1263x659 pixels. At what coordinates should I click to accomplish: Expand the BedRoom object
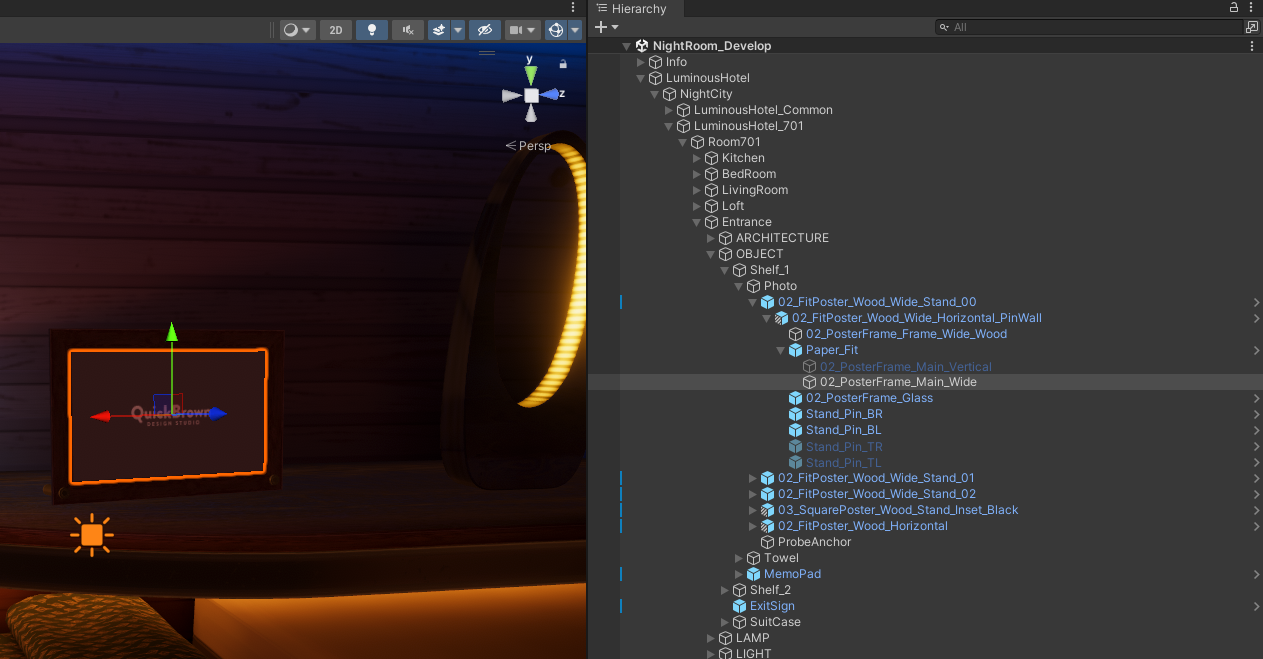tap(697, 174)
